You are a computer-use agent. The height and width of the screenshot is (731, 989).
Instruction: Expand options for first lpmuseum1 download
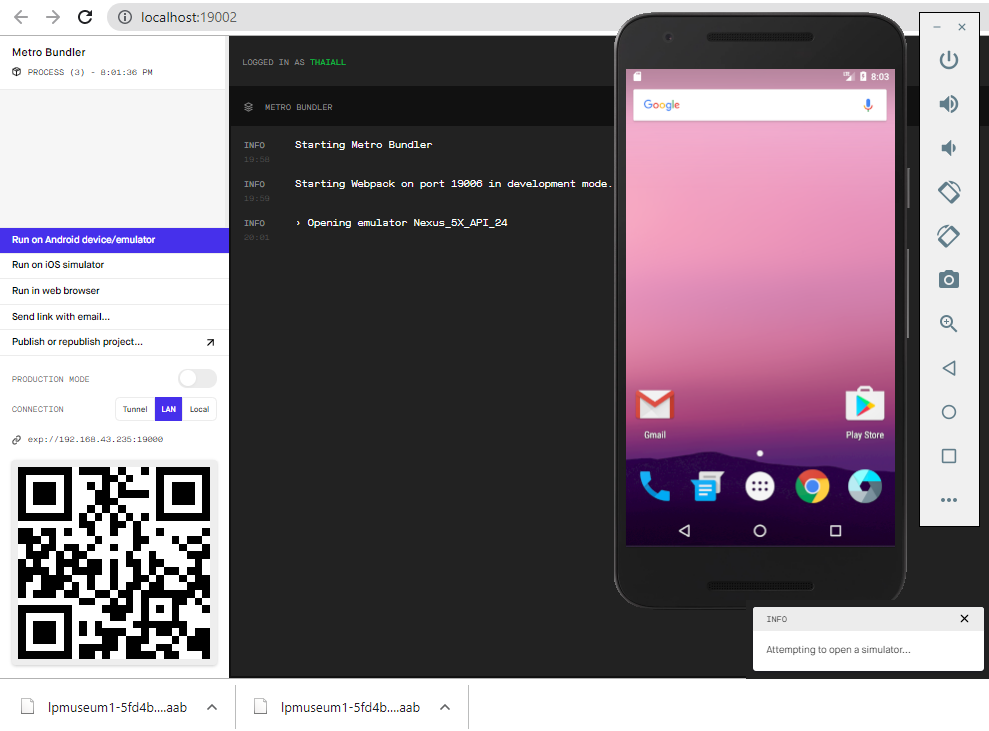(x=212, y=707)
